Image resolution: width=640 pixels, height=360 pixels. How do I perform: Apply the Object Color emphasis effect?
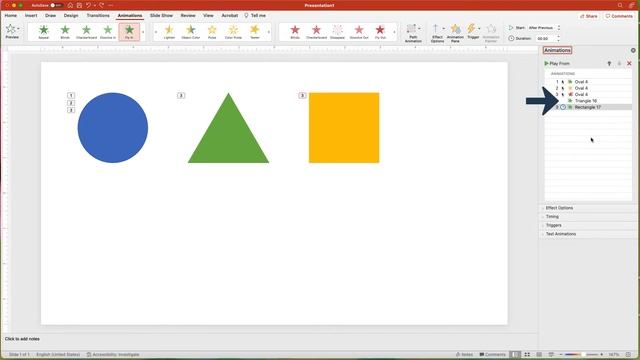click(191, 31)
